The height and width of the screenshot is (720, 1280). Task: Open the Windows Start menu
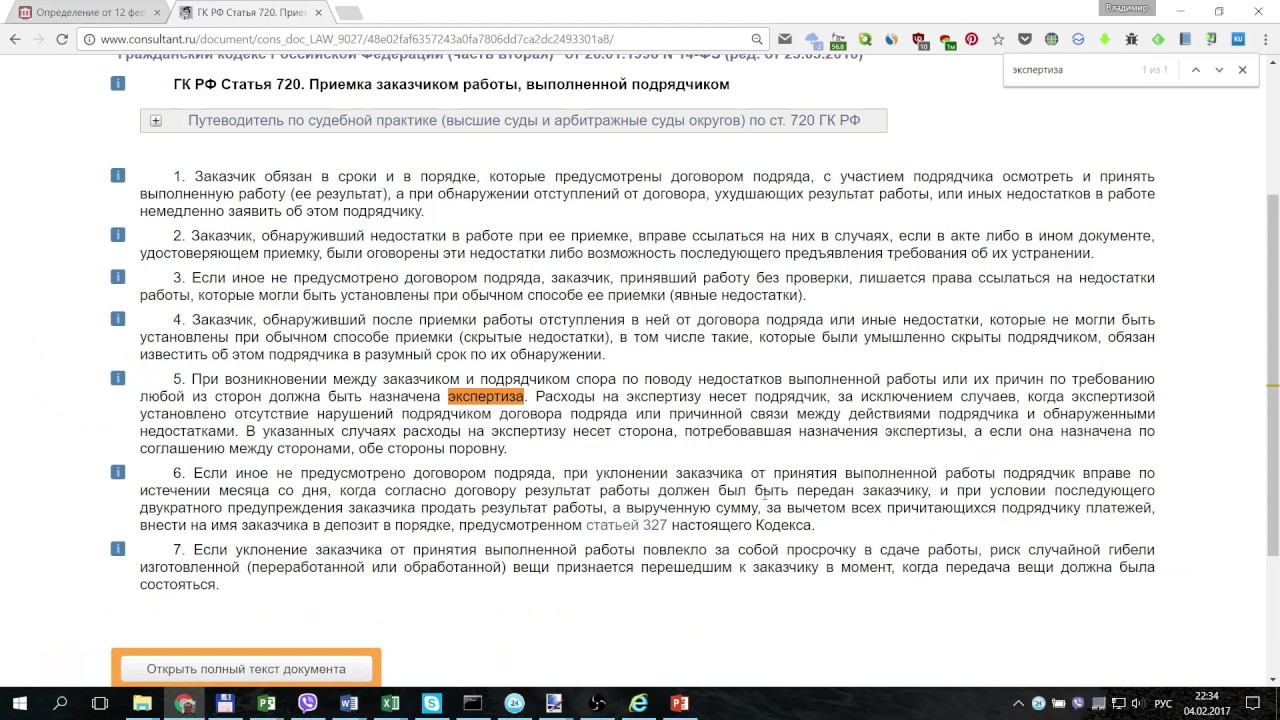19,703
